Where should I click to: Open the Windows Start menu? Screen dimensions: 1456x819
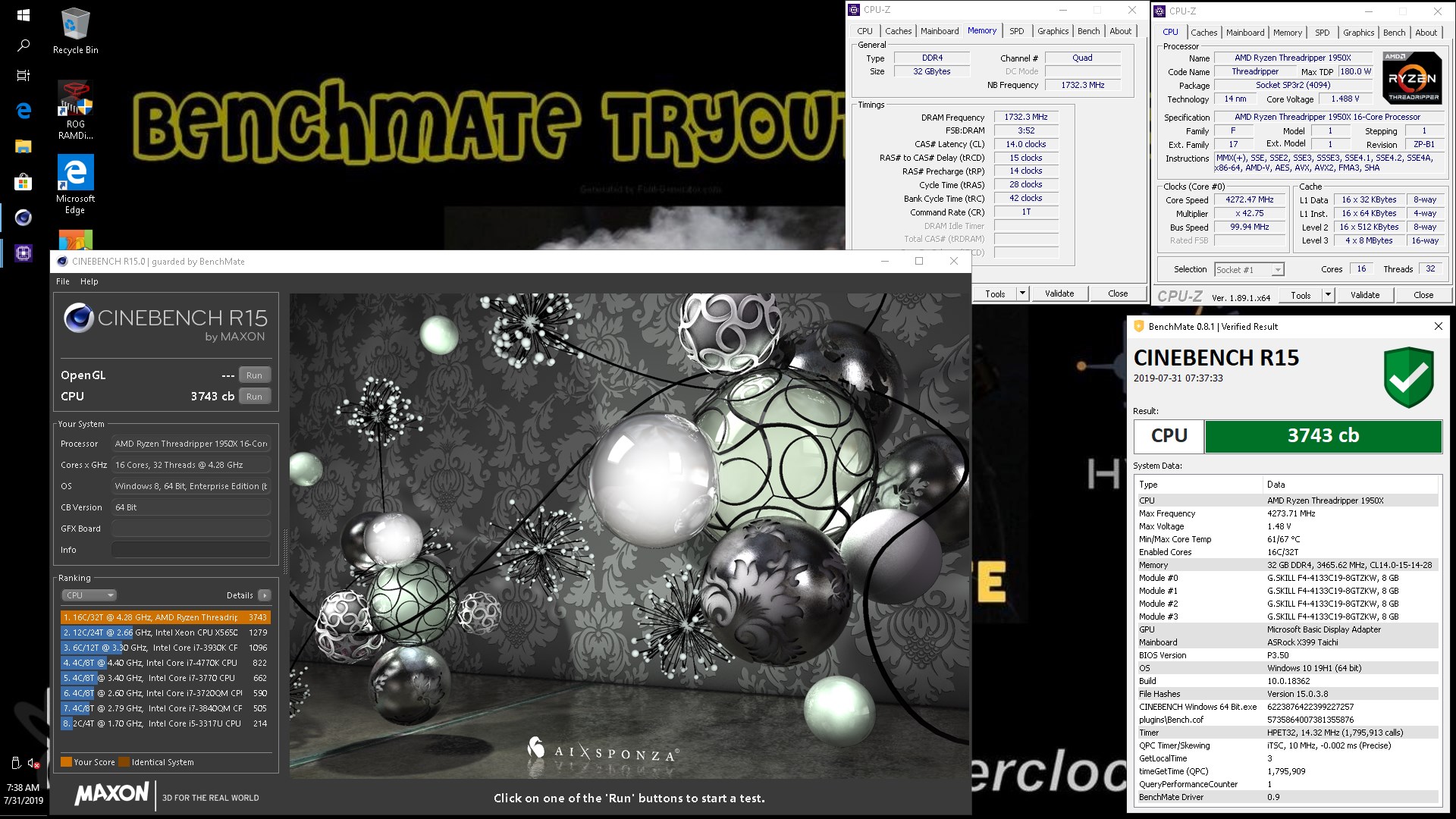[23, 15]
